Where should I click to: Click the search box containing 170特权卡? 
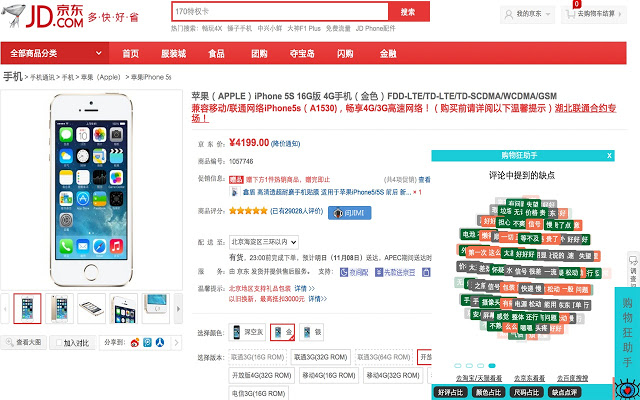(280, 12)
